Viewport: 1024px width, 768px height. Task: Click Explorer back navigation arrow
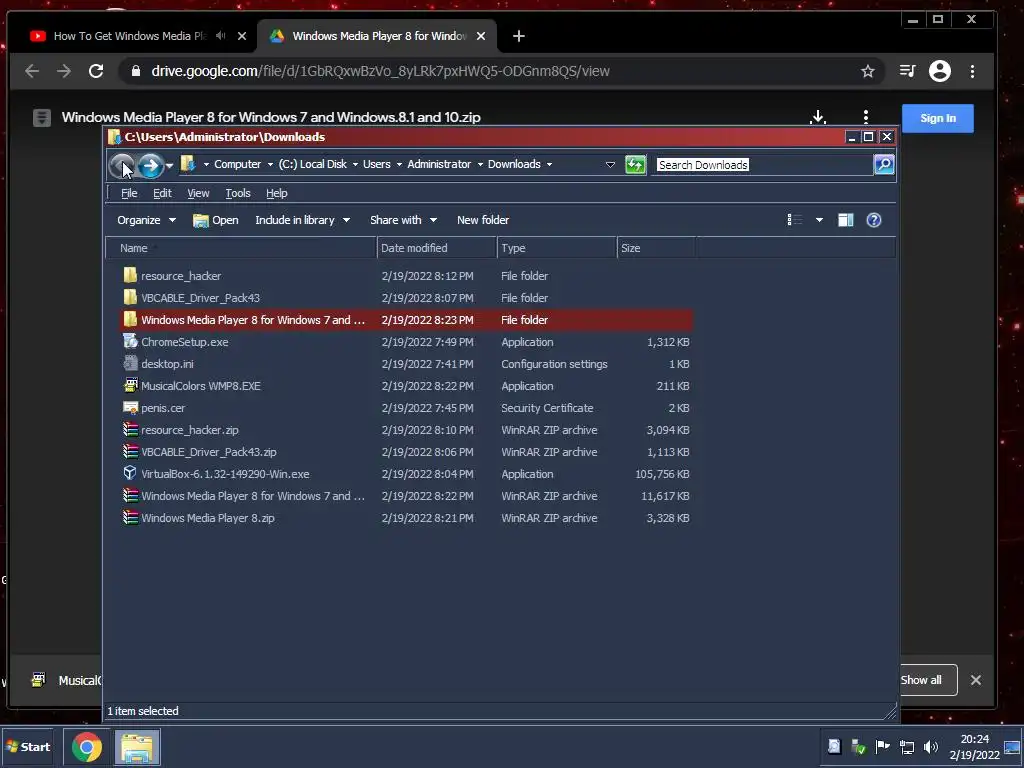121,165
